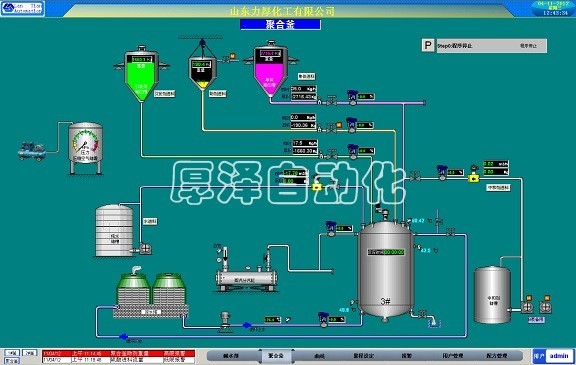Open the 用户管理 user management tab

[453, 356]
